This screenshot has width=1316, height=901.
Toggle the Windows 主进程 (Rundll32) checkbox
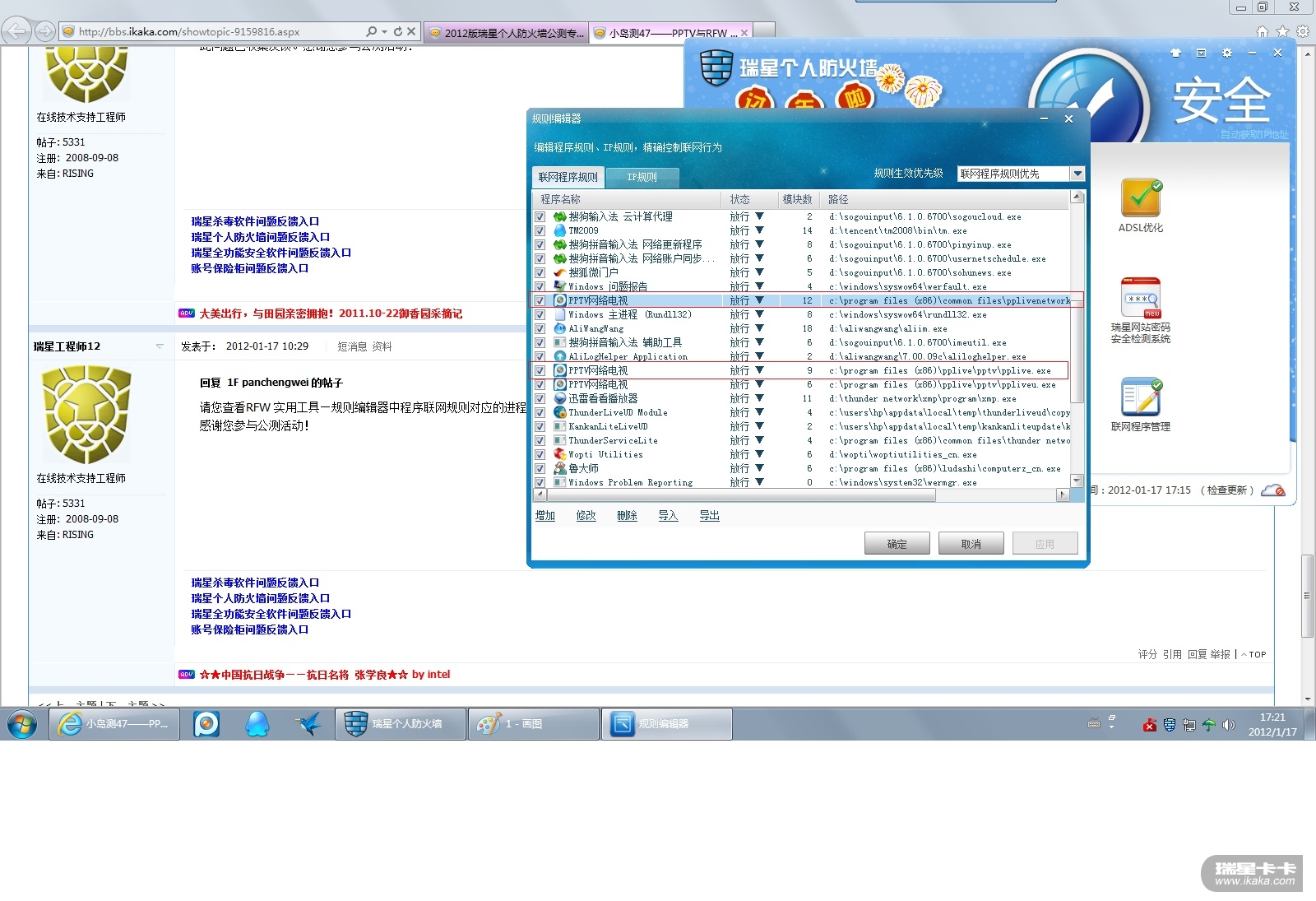point(540,315)
